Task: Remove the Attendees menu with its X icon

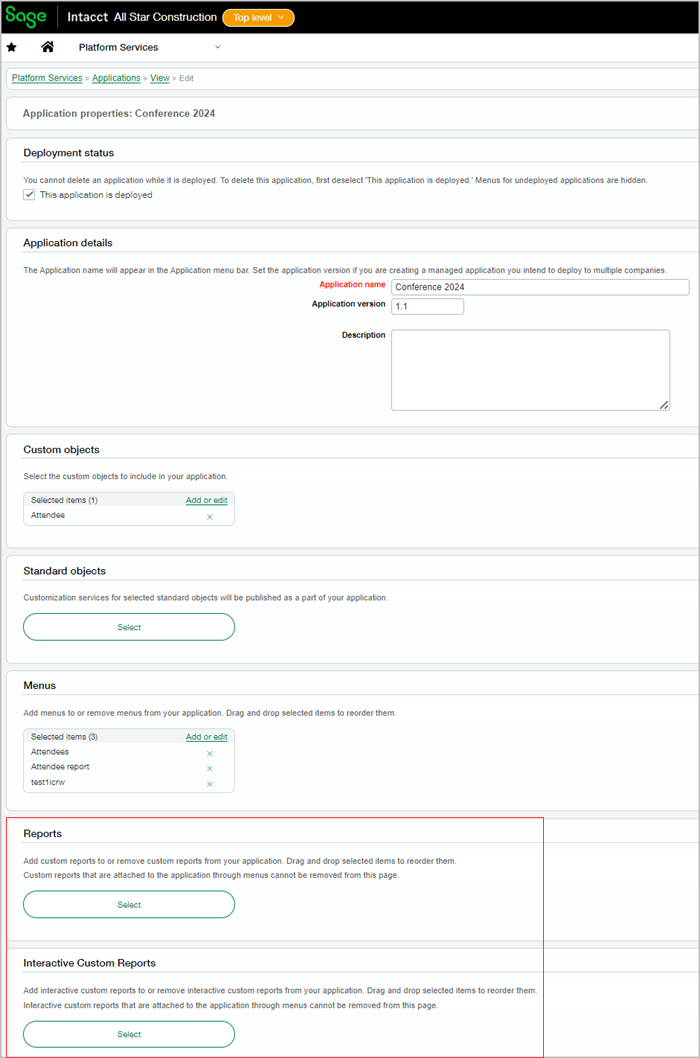Action: click(209, 752)
